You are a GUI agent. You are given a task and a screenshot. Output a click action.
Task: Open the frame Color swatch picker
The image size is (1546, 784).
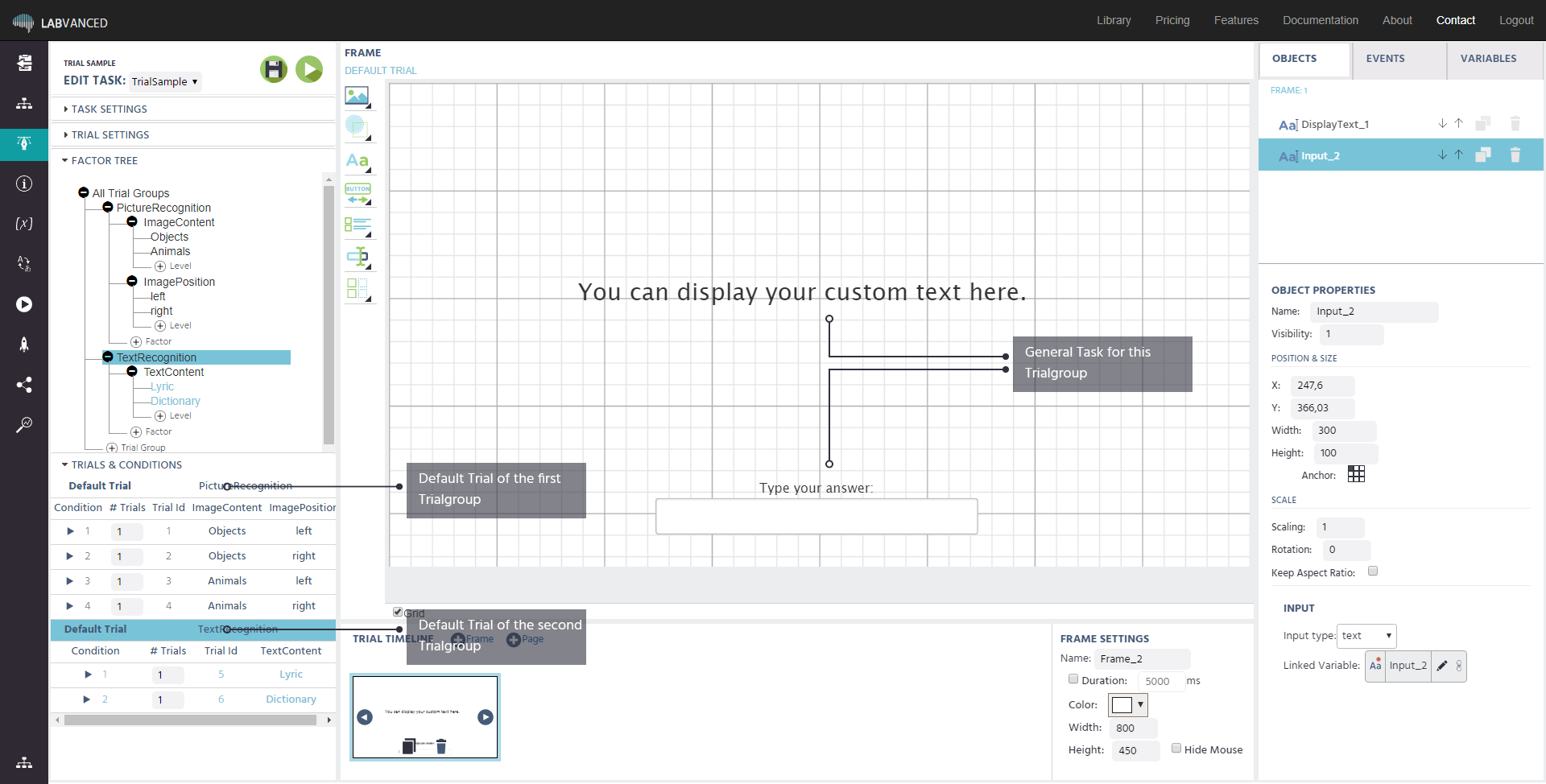(1127, 705)
